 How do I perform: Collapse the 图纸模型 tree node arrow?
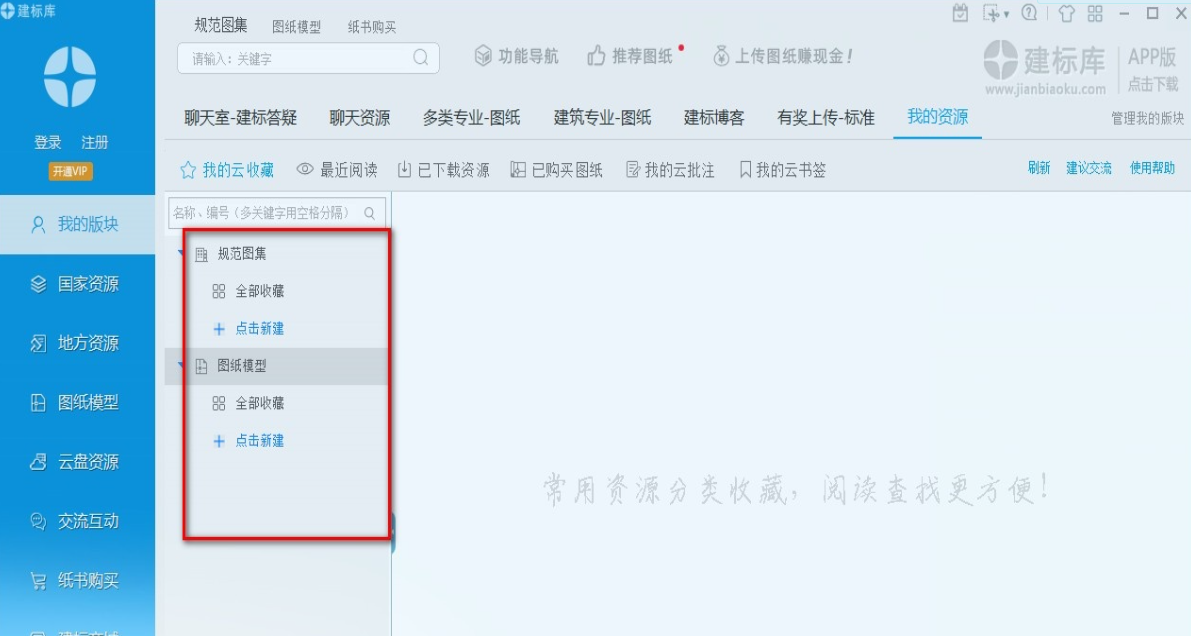[x=181, y=365]
